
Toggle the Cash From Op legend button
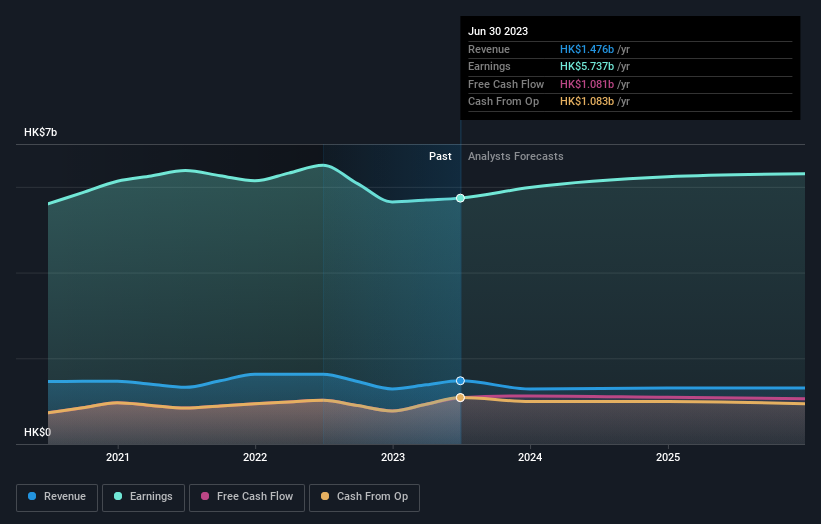click(364, 497)
